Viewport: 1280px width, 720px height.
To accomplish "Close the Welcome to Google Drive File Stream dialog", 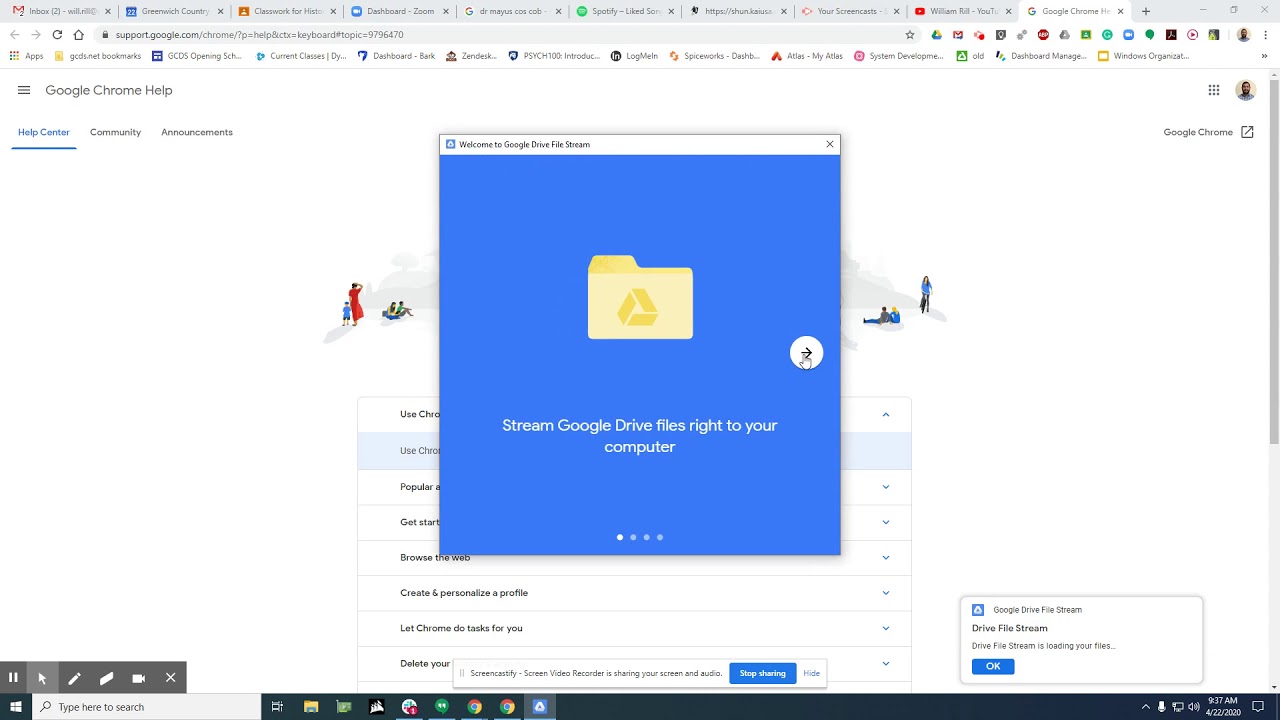I will pos(830,144).
